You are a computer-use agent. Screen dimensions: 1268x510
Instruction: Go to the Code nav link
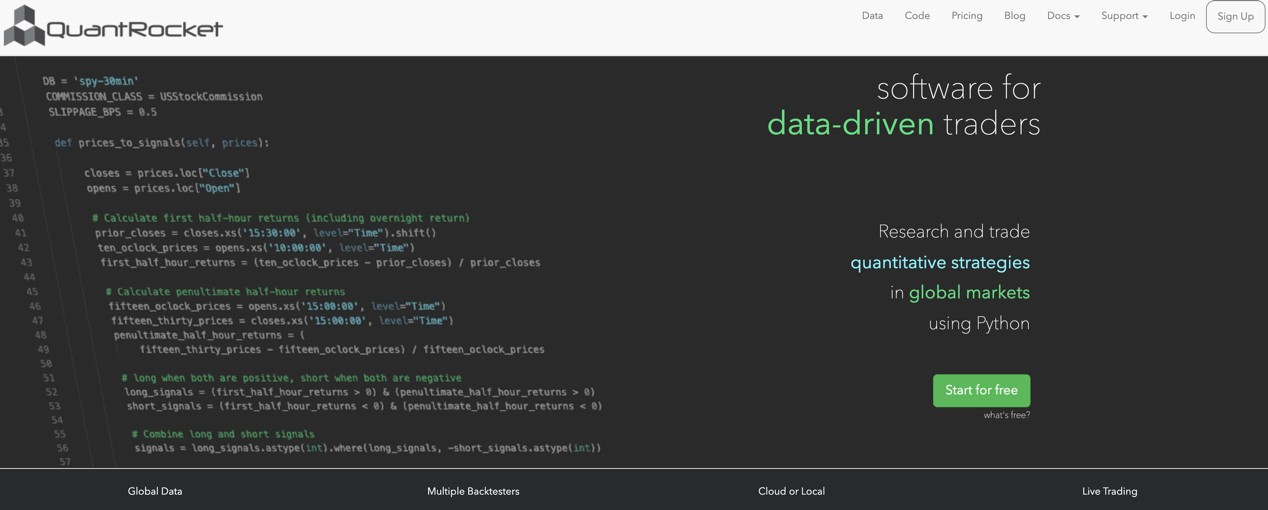tap(917, 16)
